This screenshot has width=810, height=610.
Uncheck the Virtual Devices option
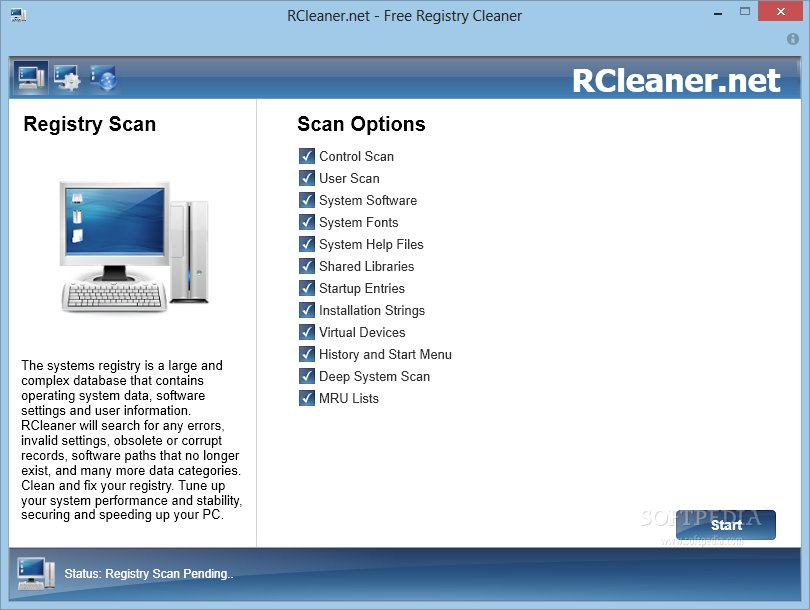tap(307, 332)
